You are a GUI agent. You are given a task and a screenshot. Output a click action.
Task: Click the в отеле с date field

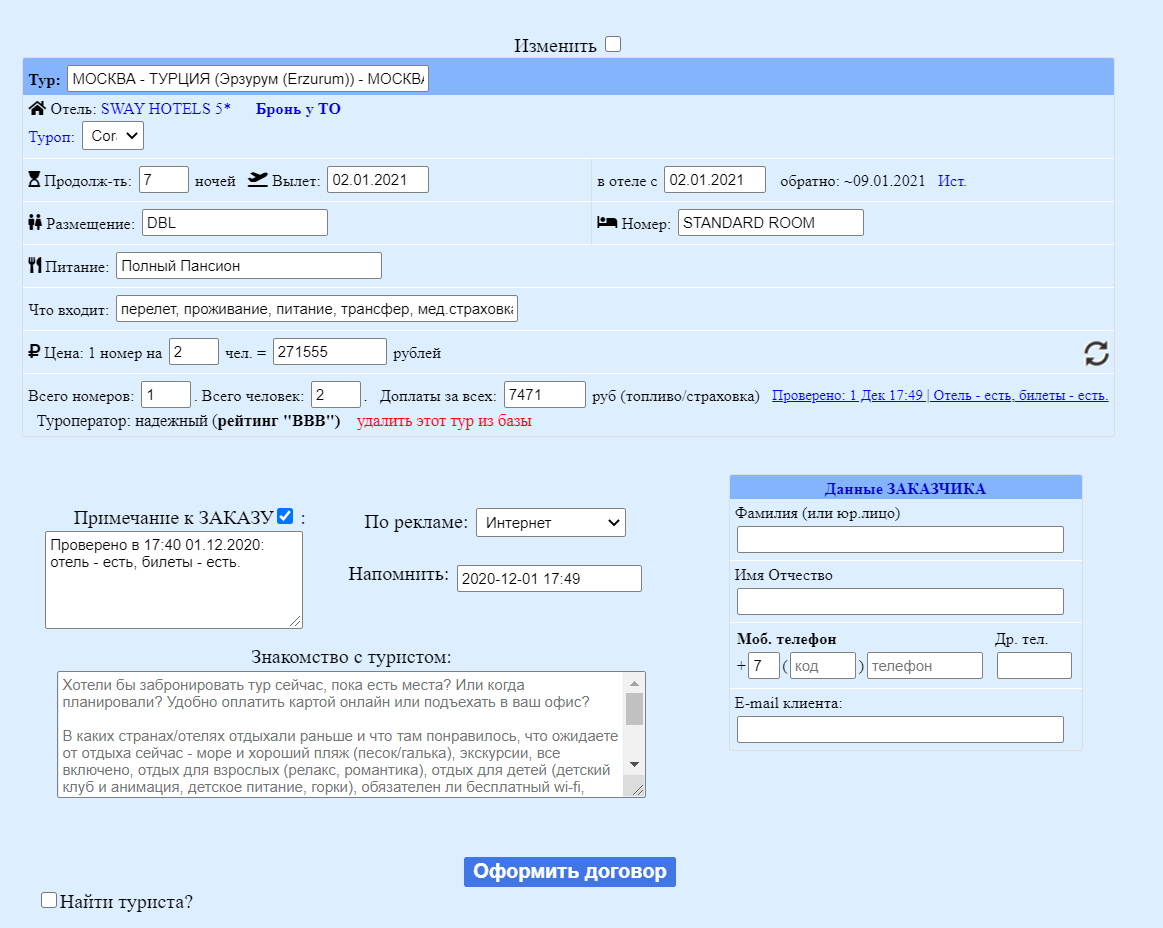(714, 180)
